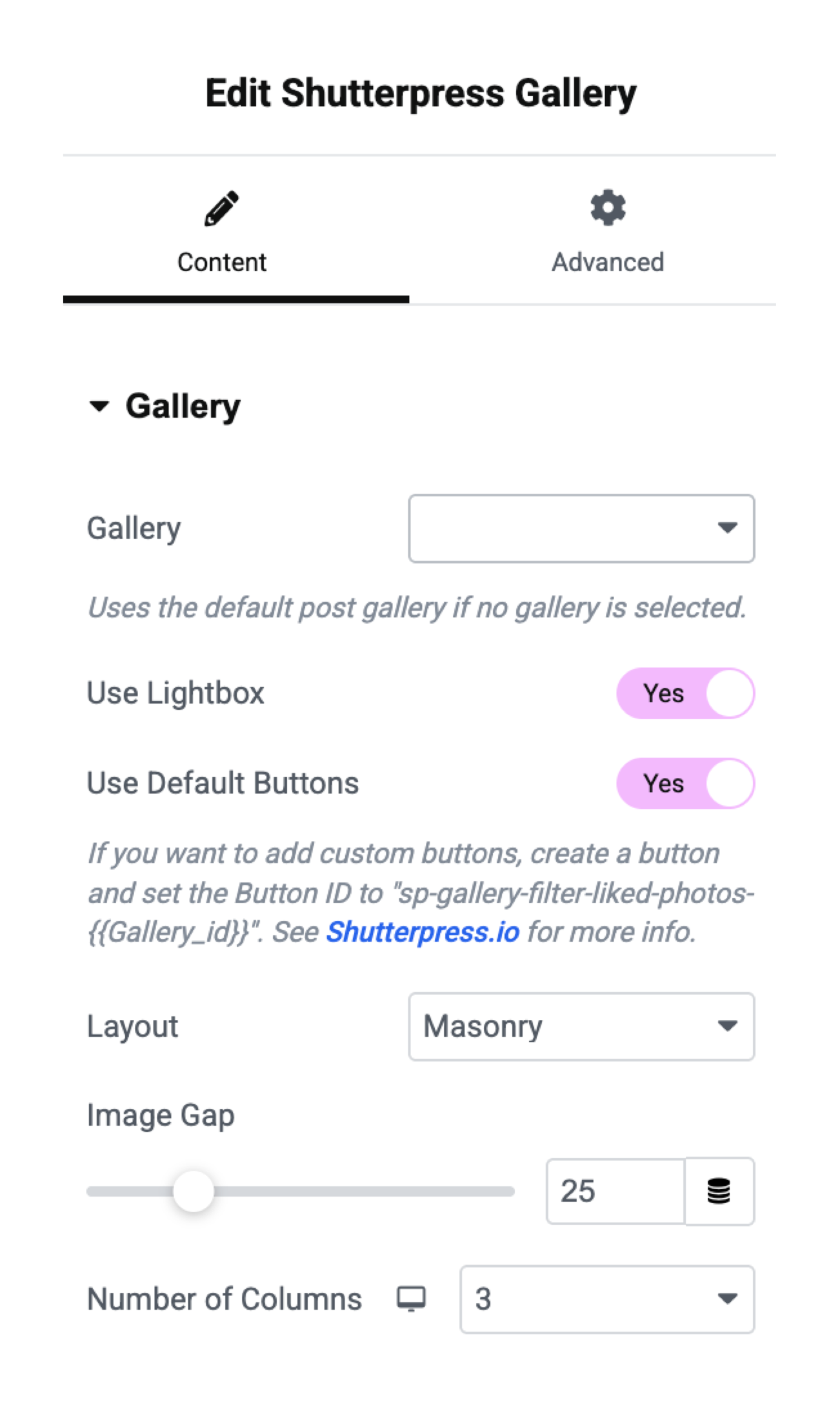Click the desktop responsive icon beside Number of Columns
The height and width of the screenshot is (1411, 840).
(411, 1298)
